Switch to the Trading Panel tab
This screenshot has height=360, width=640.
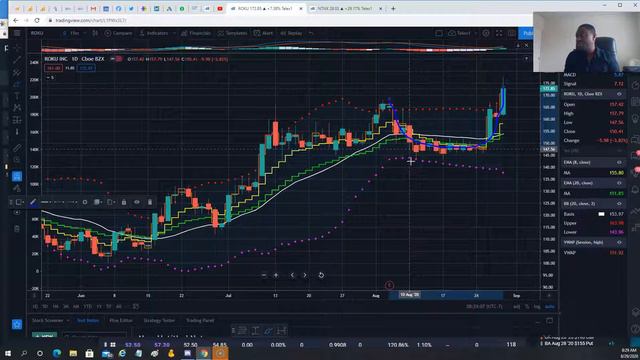200,320
